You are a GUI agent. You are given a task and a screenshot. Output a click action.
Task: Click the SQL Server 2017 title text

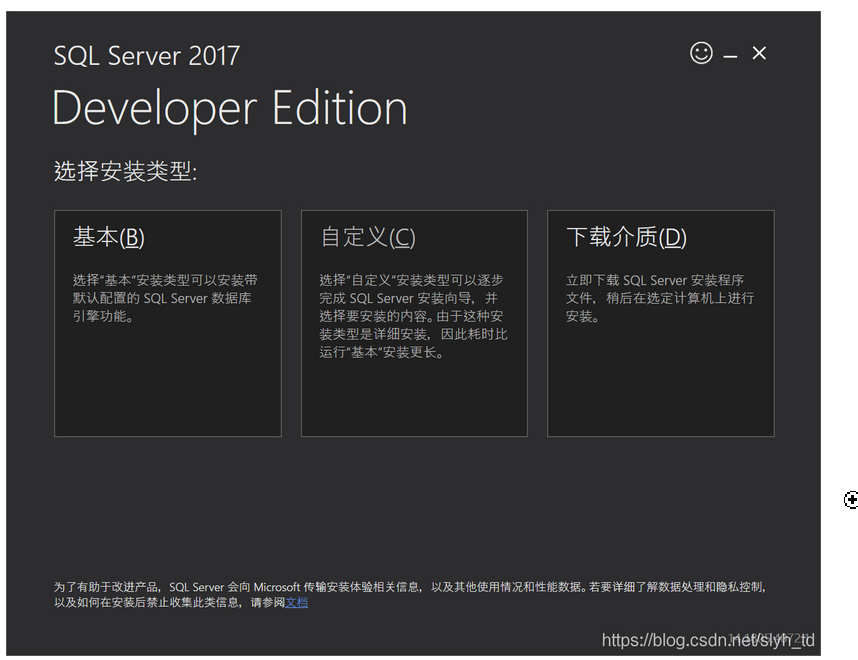147,56
